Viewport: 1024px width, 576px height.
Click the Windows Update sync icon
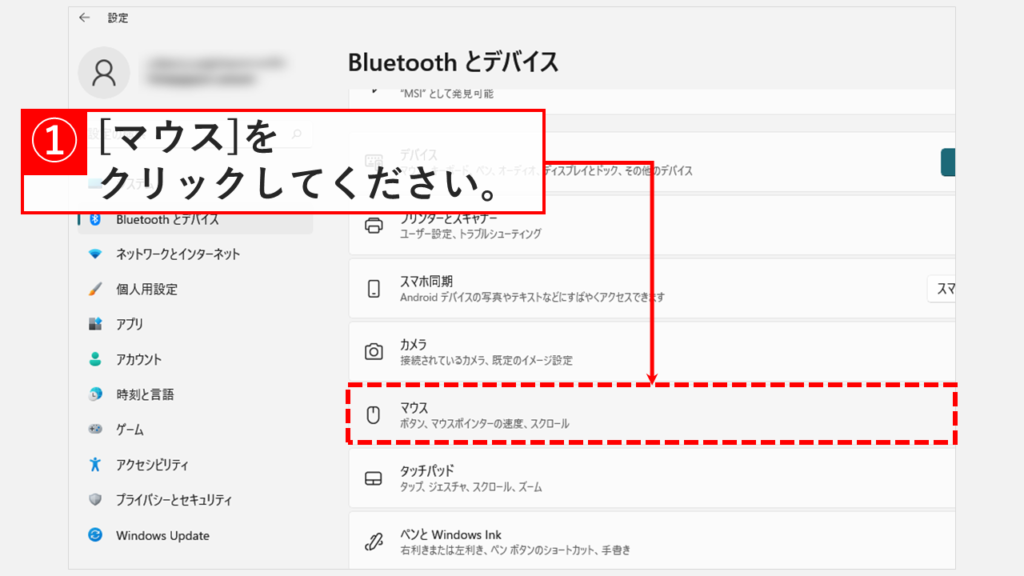click(95, 535)
